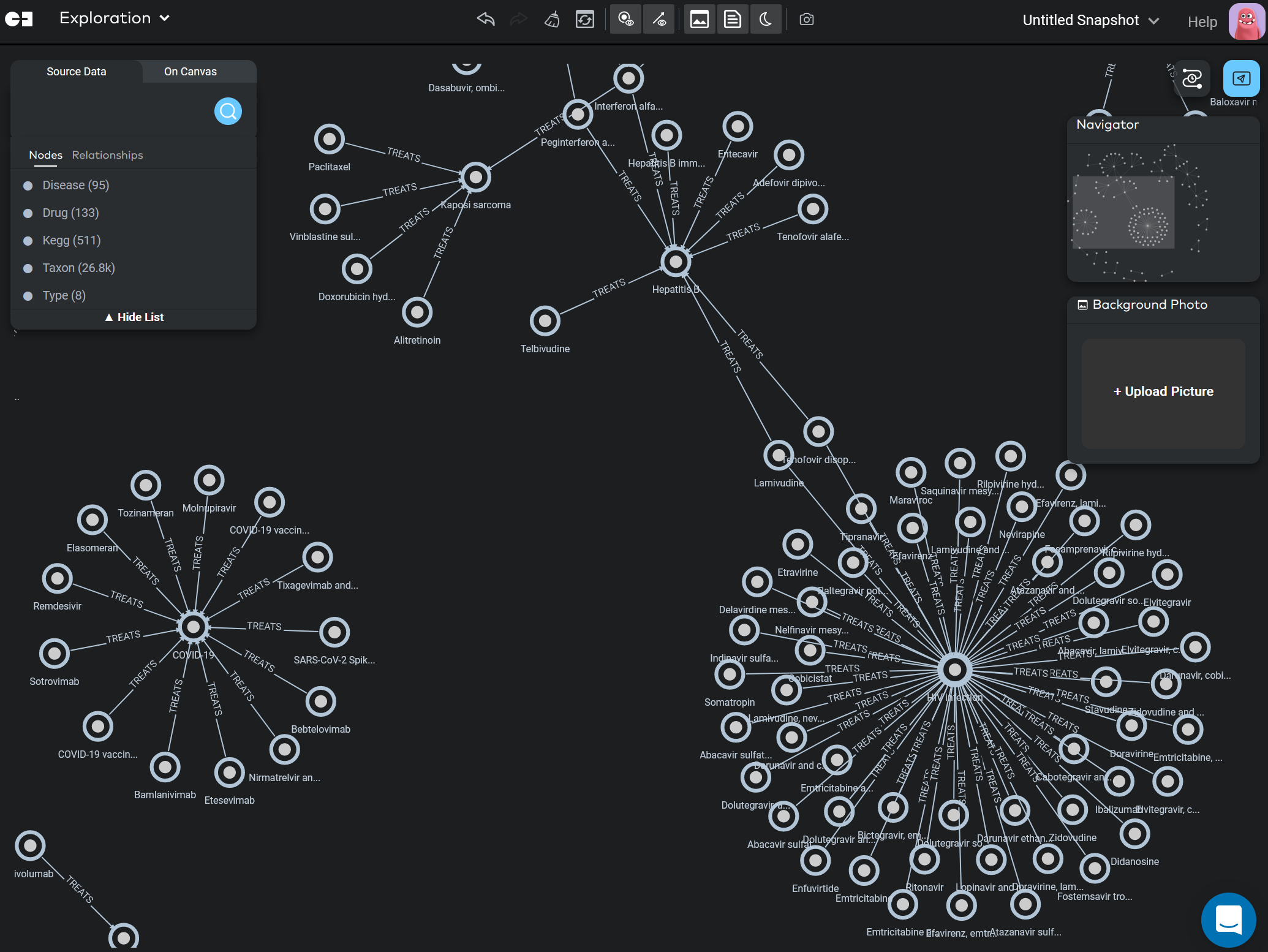Viewport: 1268px width, 952px height.
Task: Select the Nodes tab
Action: (46, 155)
